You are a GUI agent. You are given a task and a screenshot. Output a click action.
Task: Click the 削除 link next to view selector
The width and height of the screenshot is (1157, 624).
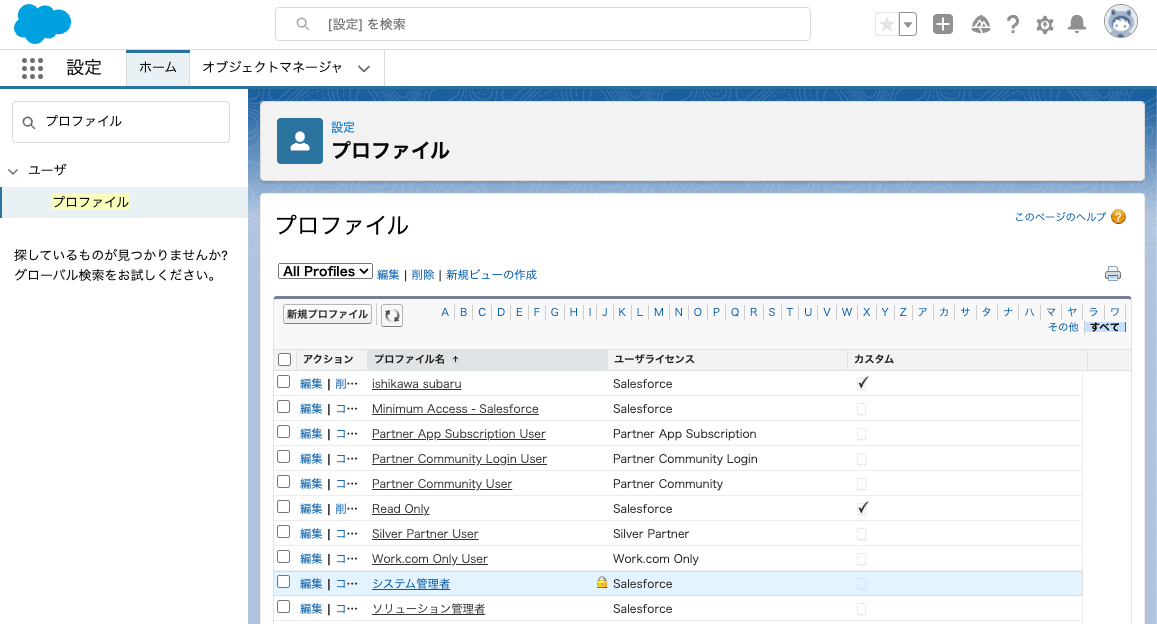click(423, 274)
